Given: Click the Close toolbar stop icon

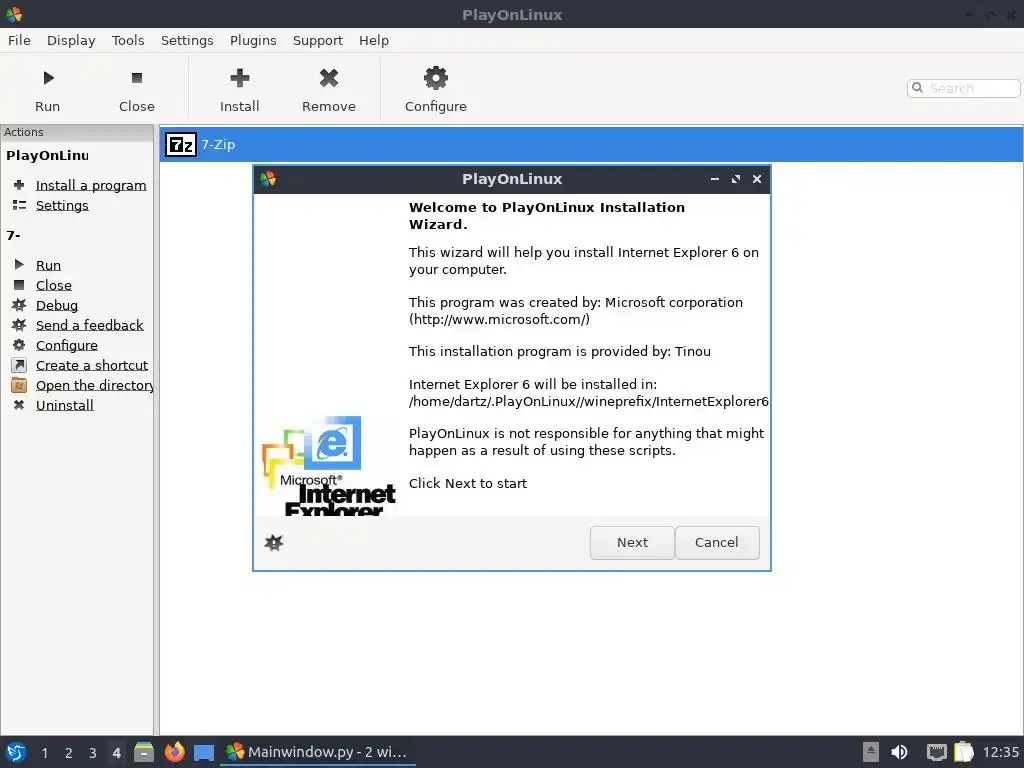Looking at the screenshot, I should [136, 78].
